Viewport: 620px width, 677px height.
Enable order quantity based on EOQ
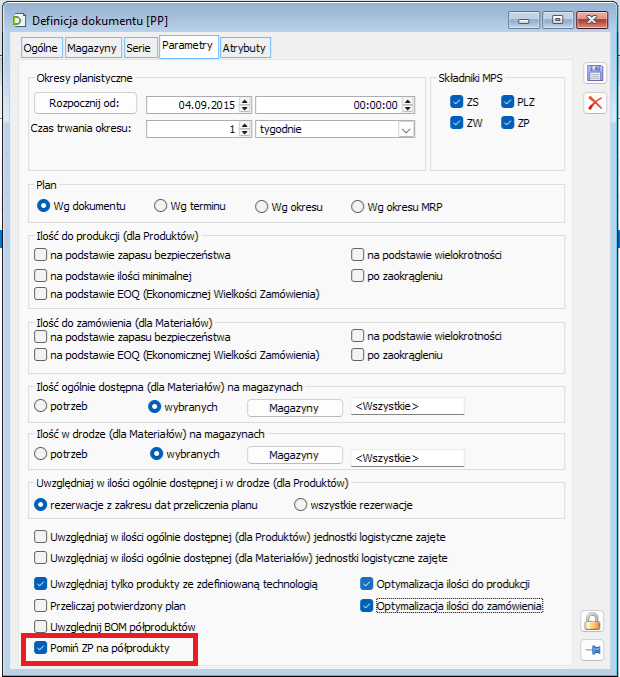click(x=41, y=355)
